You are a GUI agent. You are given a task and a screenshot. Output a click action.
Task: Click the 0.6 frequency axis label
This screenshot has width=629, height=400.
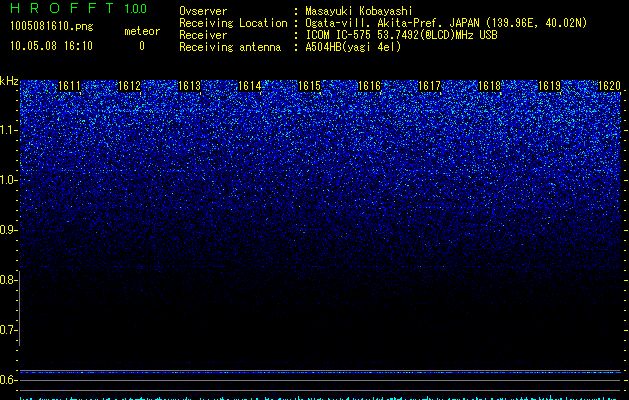tap(8, 380)
